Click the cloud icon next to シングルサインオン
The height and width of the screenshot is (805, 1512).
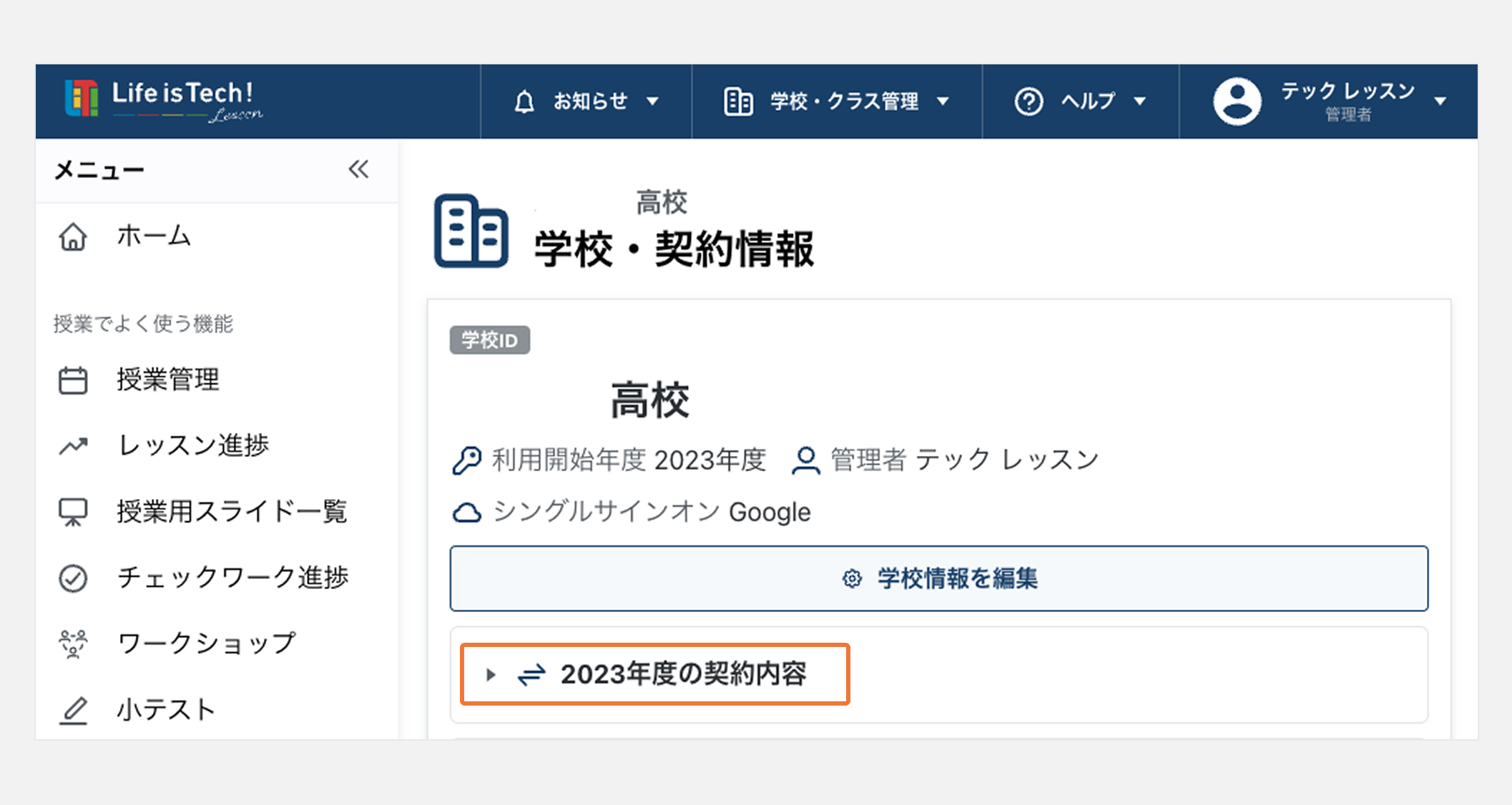coord(466,513)
